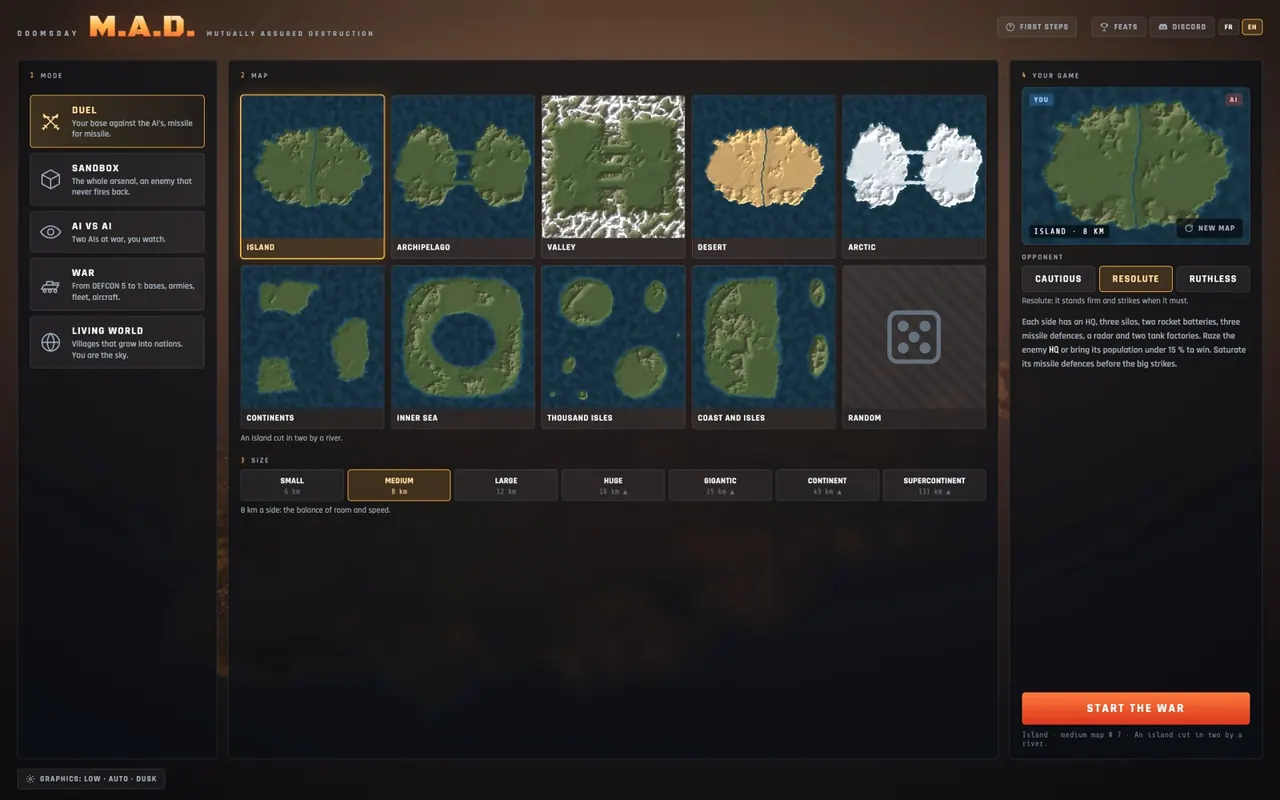Screen dimensions: 1280x800
Task: Select the AI vs AI mode
Action: [117, 232]
